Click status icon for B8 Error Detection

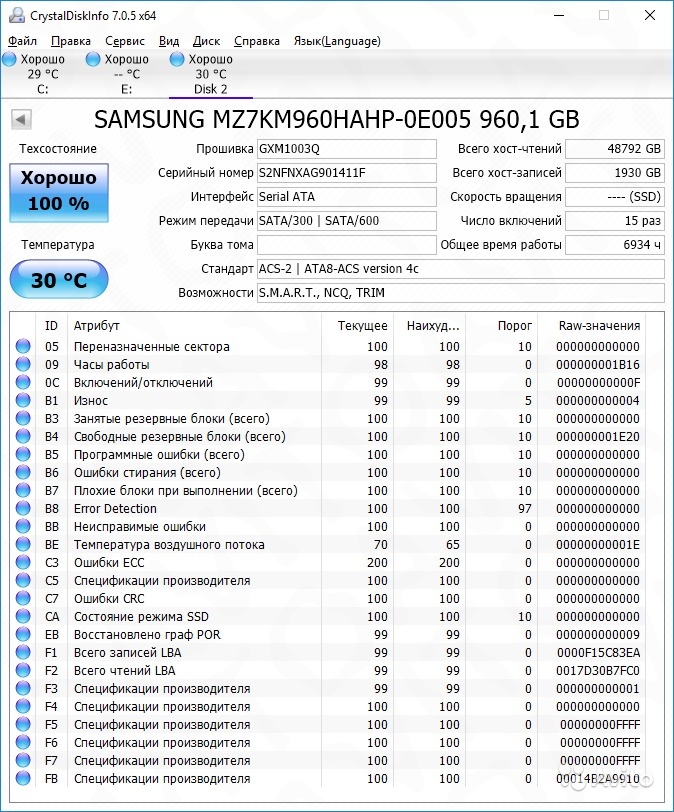point(23,508)
